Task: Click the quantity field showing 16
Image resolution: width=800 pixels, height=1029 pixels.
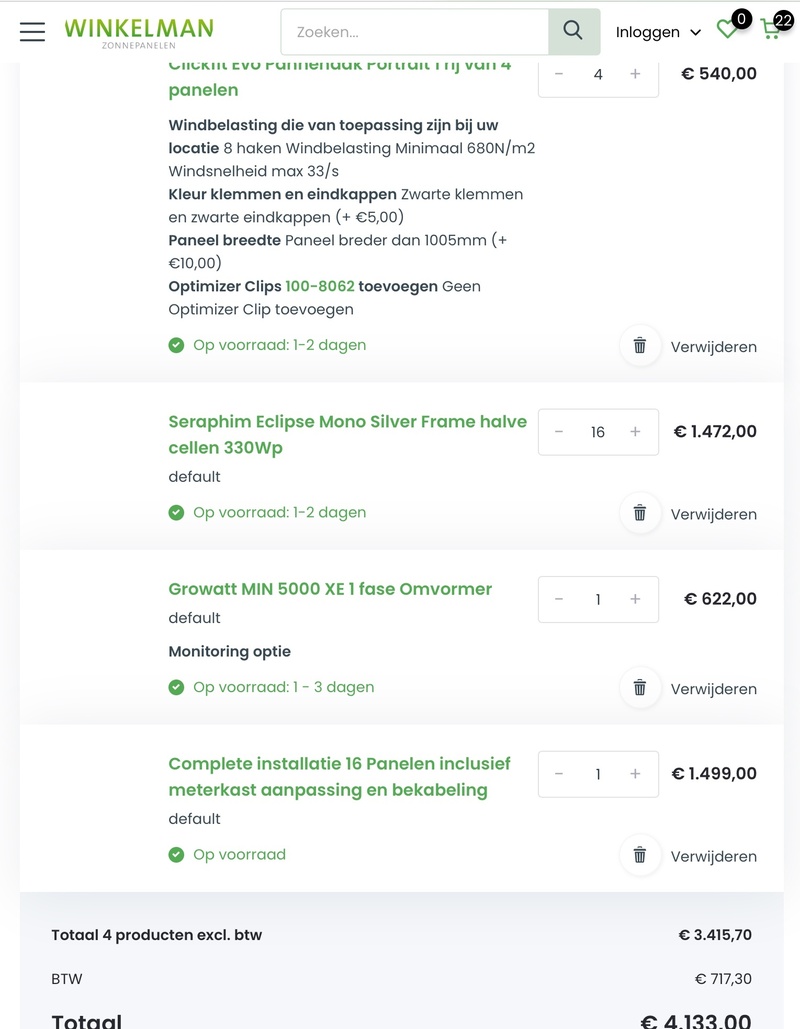Action: point(598,432)
